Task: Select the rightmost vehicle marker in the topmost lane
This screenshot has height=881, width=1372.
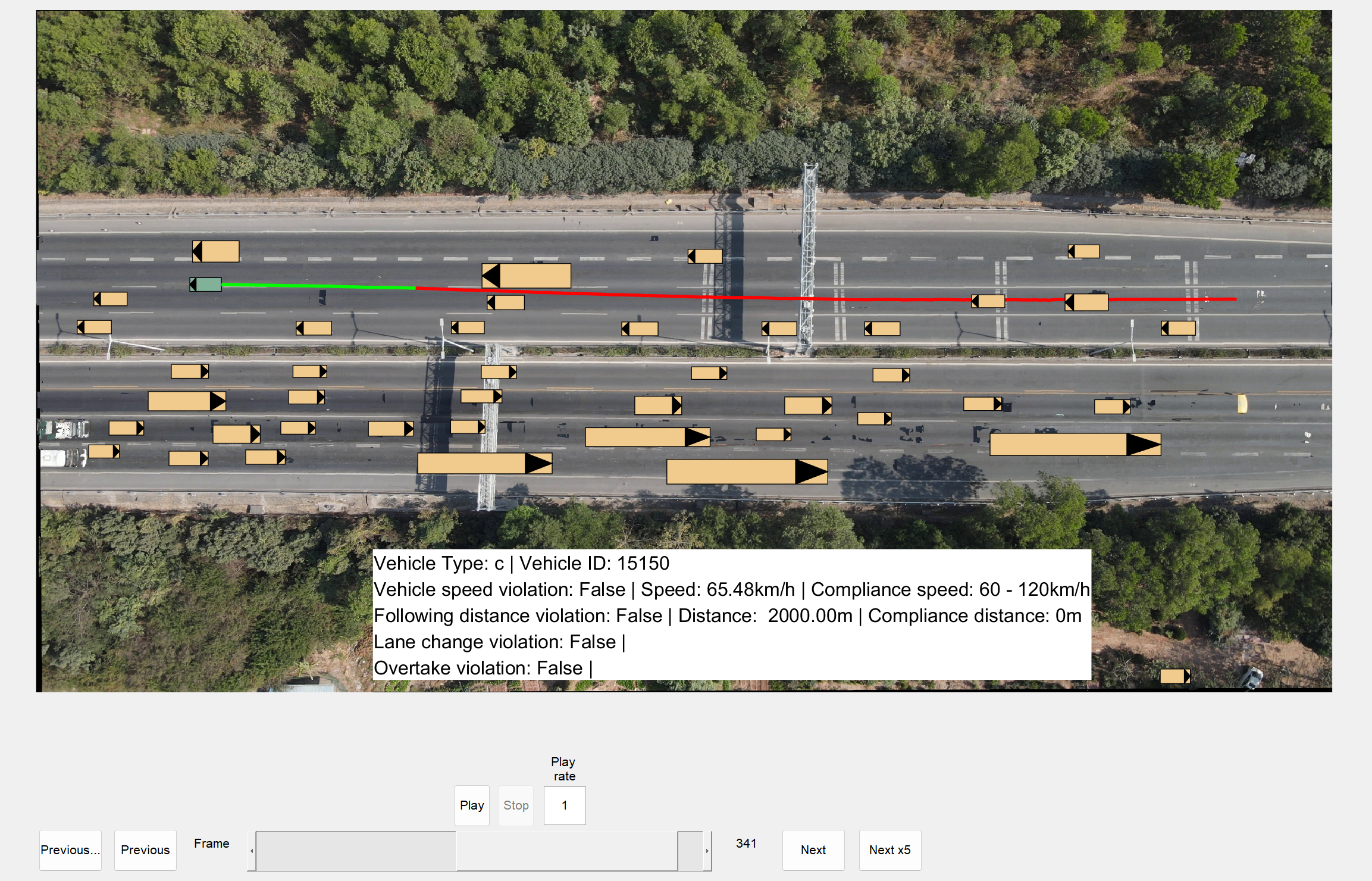Action: (x=1083, y=252)
